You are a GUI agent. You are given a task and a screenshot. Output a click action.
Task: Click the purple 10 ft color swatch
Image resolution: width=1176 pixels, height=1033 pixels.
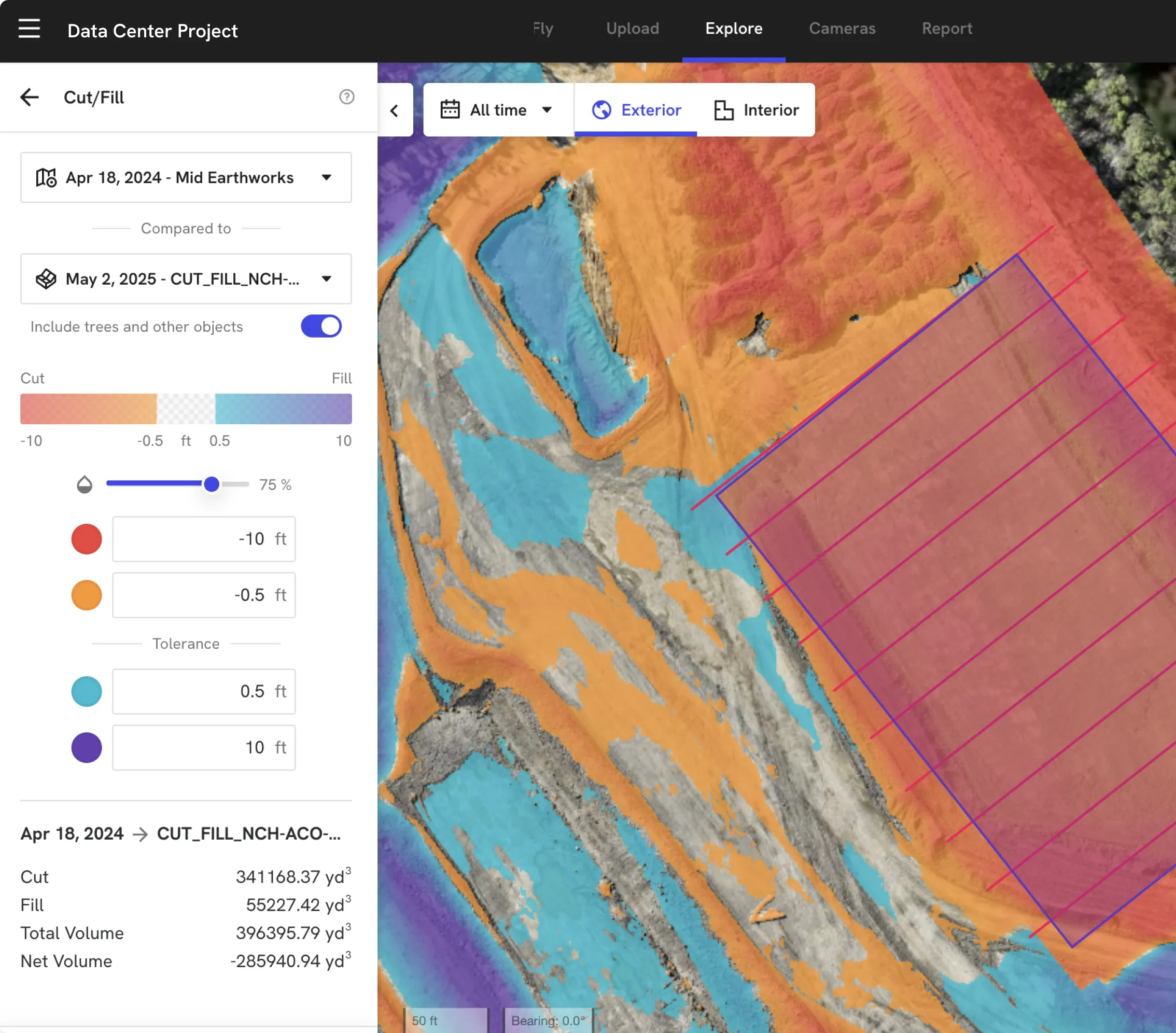[86, 747]
